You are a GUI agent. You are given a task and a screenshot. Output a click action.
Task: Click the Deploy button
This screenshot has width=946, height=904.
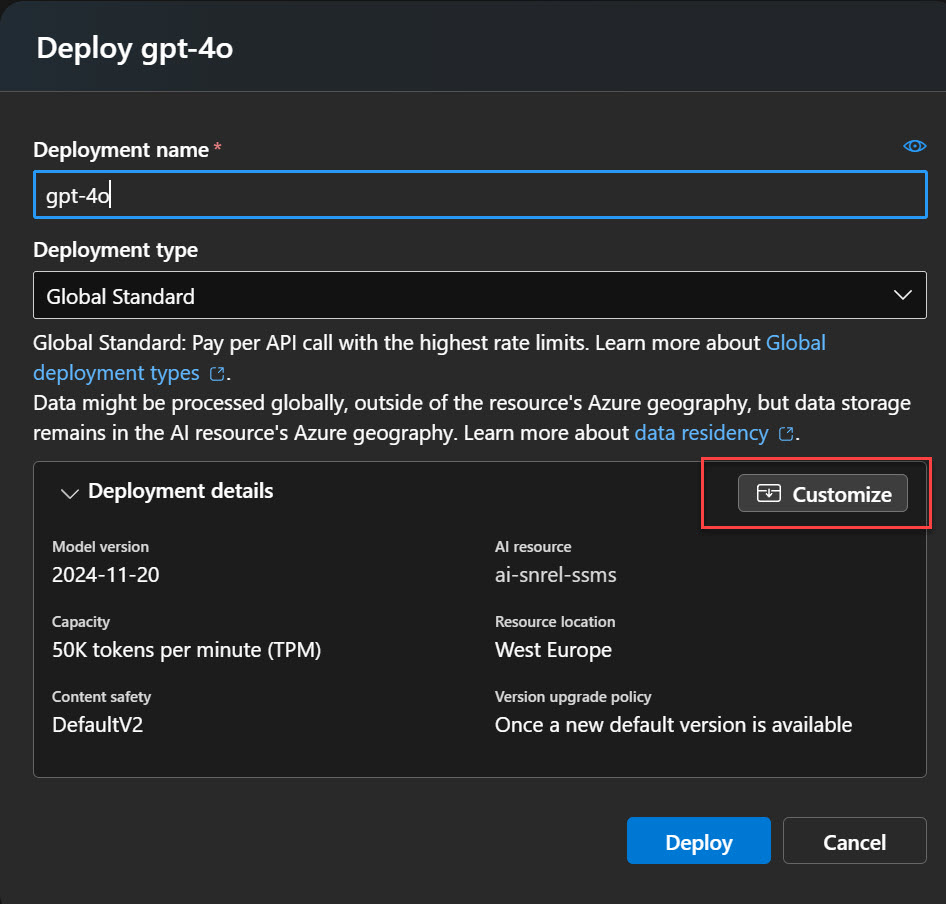(699, 841)
